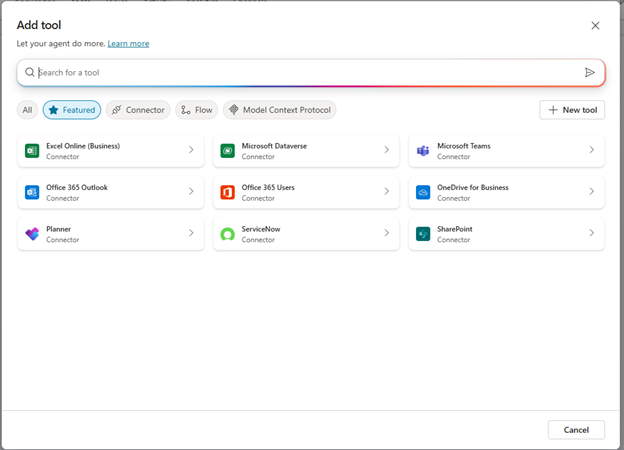Open the Learn more link

coord(128,44)
